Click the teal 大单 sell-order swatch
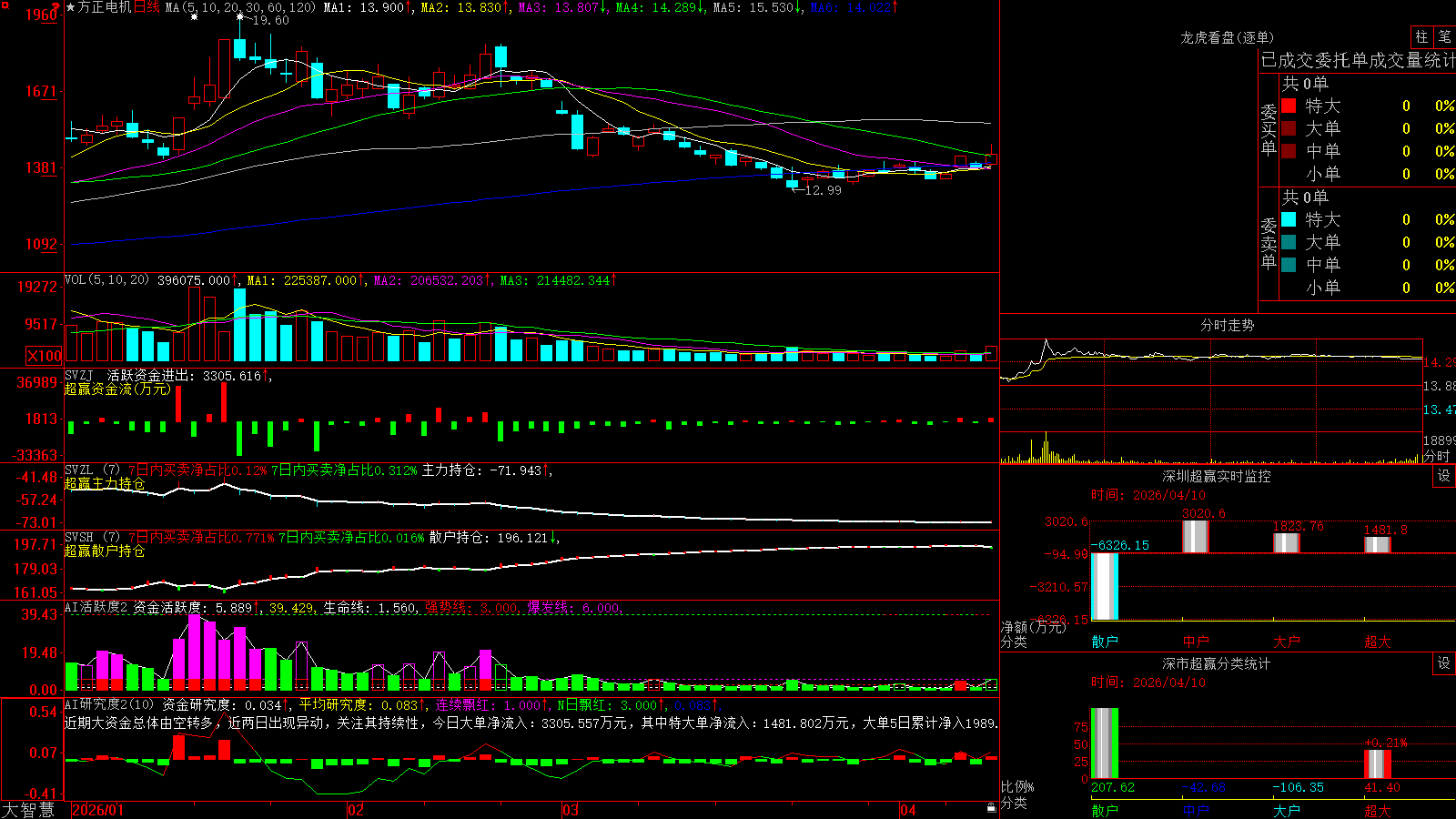 [1289, 242]
